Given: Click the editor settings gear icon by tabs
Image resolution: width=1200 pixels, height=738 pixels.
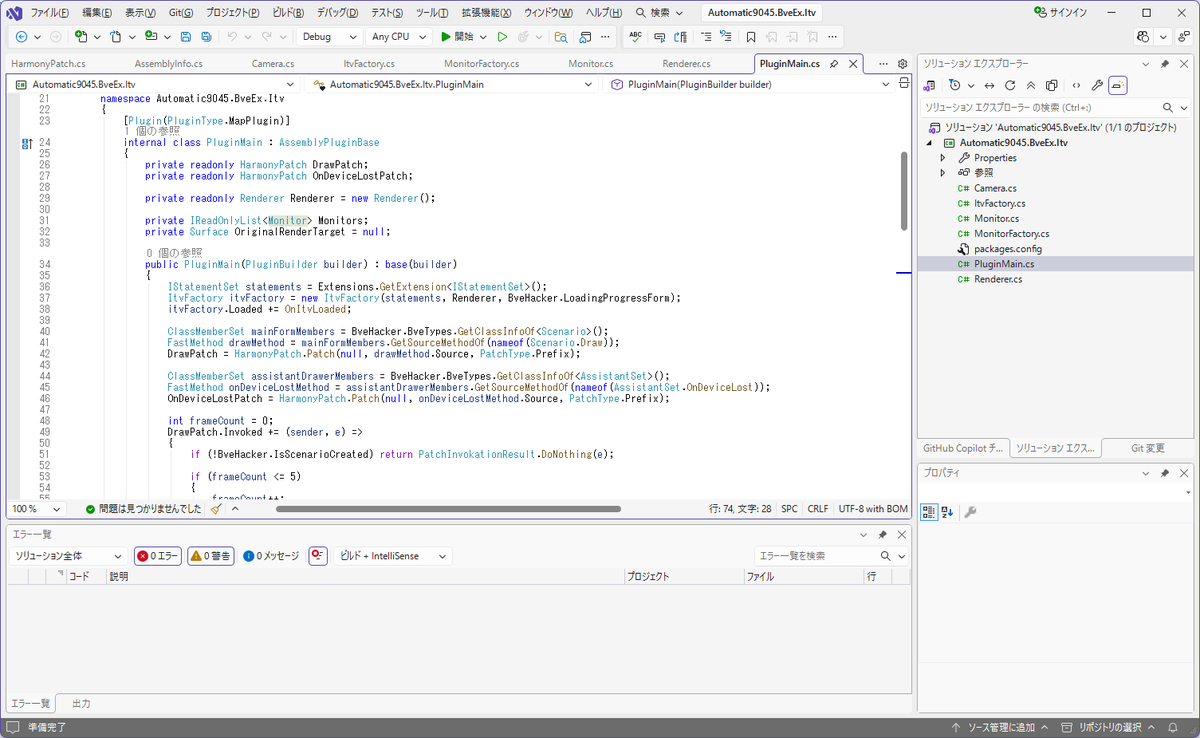Looking at the screenshot, I should point(902,63).
